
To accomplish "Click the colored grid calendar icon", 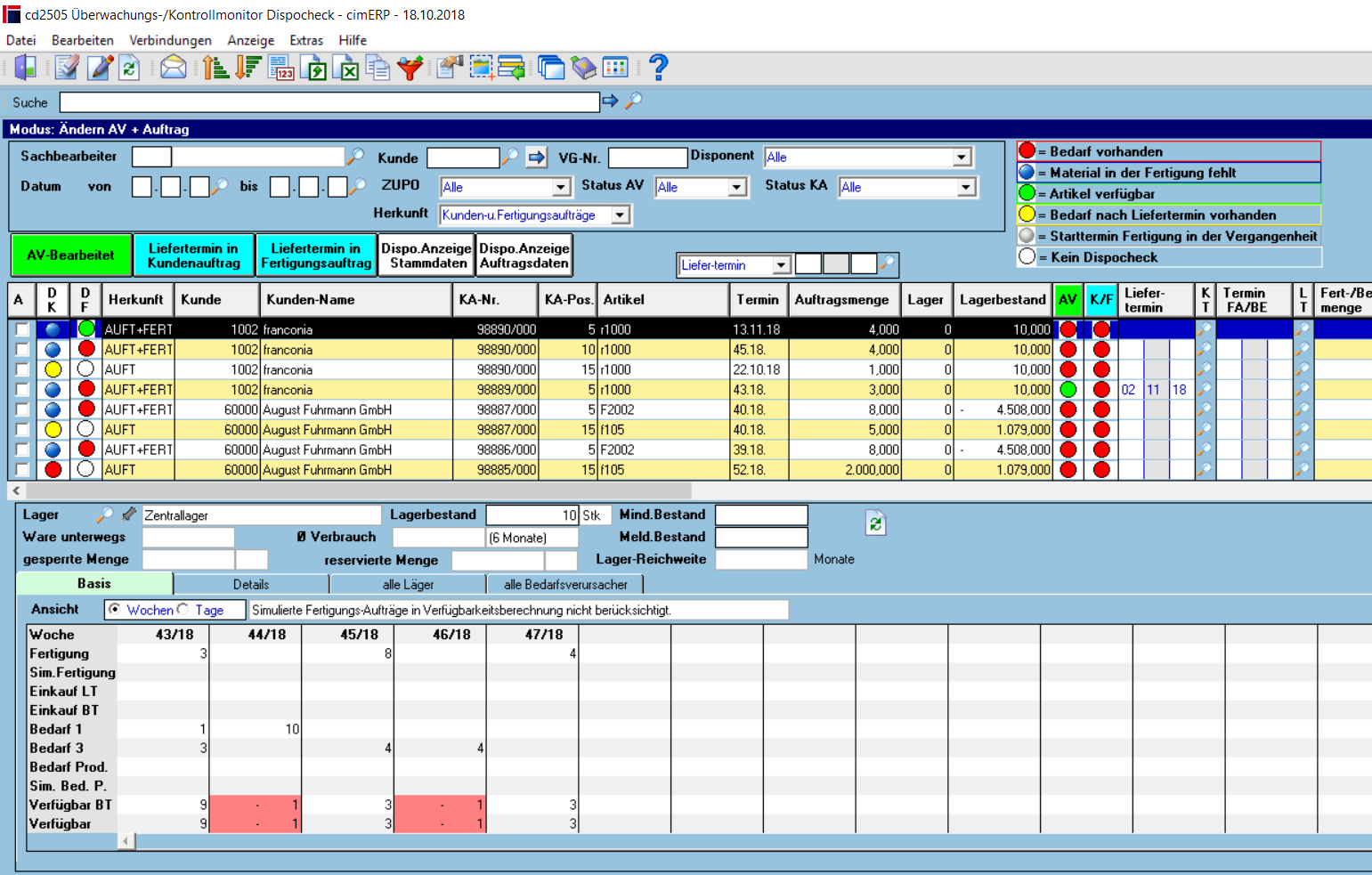I will (615, 68).
